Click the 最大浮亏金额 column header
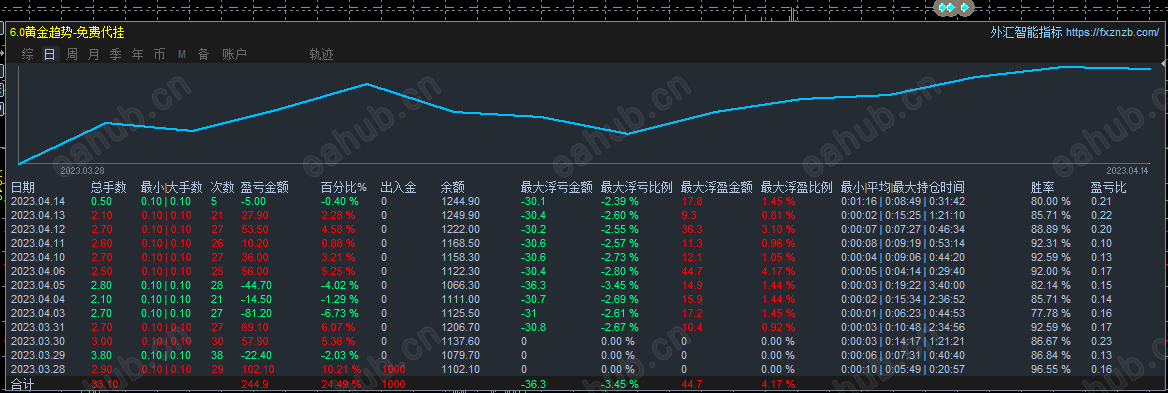This screenshot has height=393, width=1168. [556, 188]
